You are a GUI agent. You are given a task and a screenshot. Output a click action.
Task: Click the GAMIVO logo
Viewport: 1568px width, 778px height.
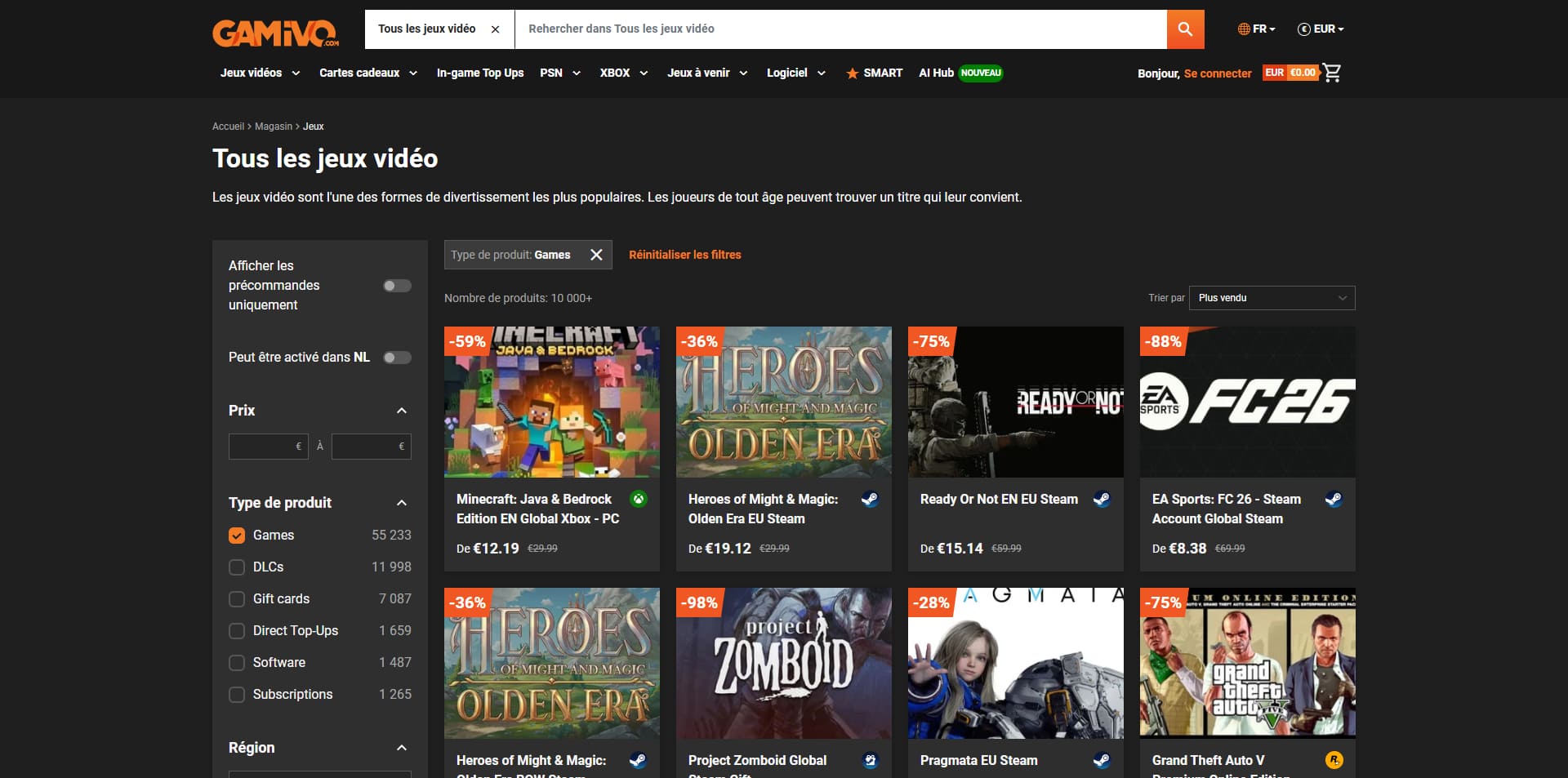point(276,33)
